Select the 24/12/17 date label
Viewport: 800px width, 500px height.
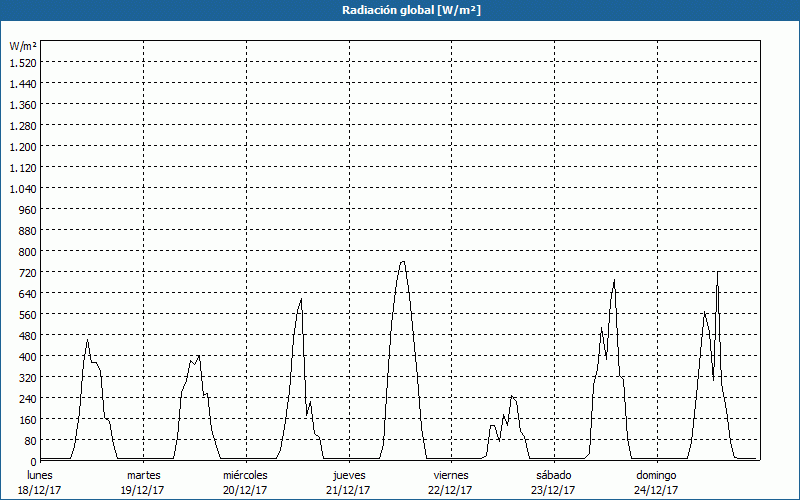pos(656,490)
